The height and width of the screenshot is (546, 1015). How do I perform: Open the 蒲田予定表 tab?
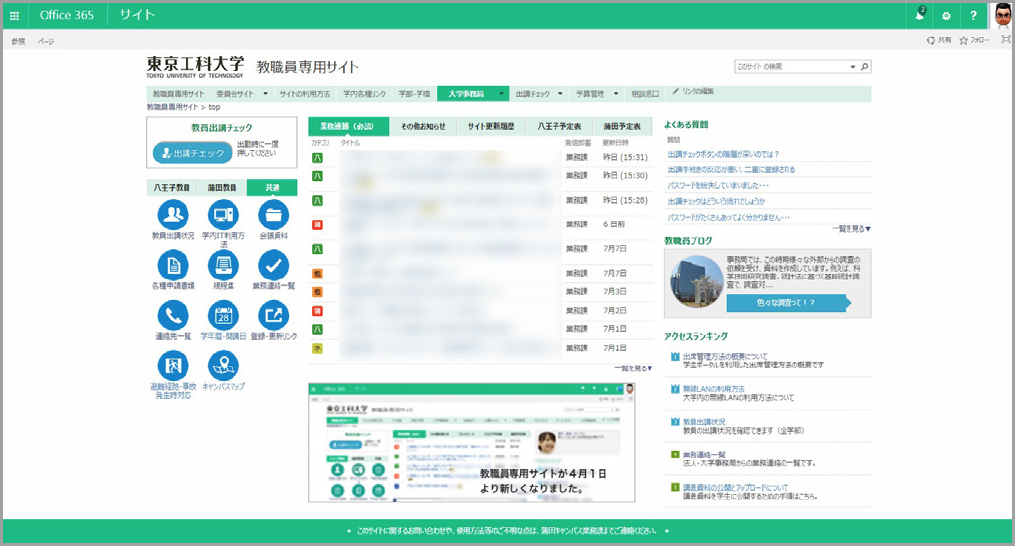coord(623,126)
